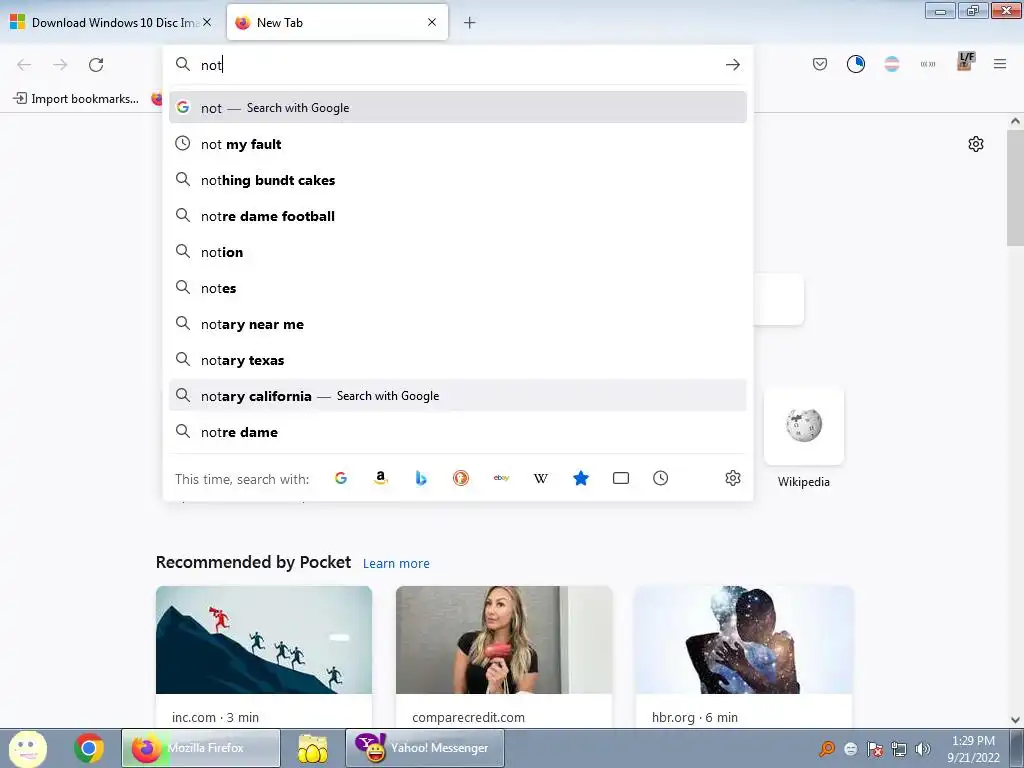Select the New Tab tab
This screenshot has width=1024, height=768.
tap(337, 22)
